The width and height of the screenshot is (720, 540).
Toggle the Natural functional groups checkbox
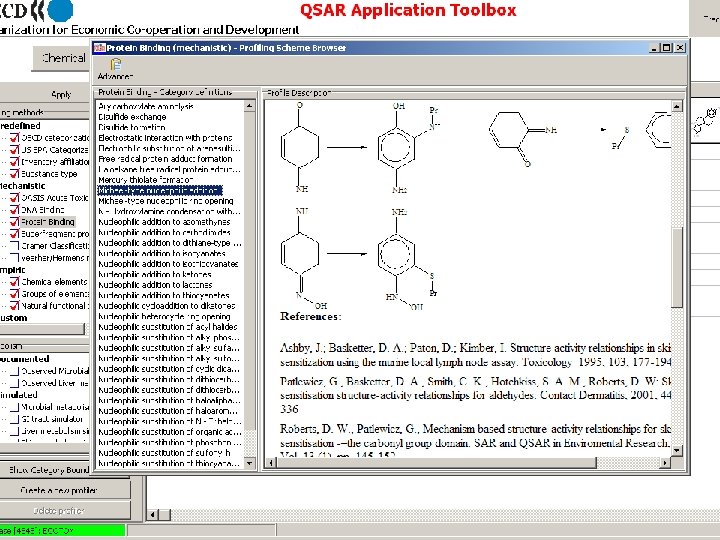pyautogui.click(x=14, y=306)
